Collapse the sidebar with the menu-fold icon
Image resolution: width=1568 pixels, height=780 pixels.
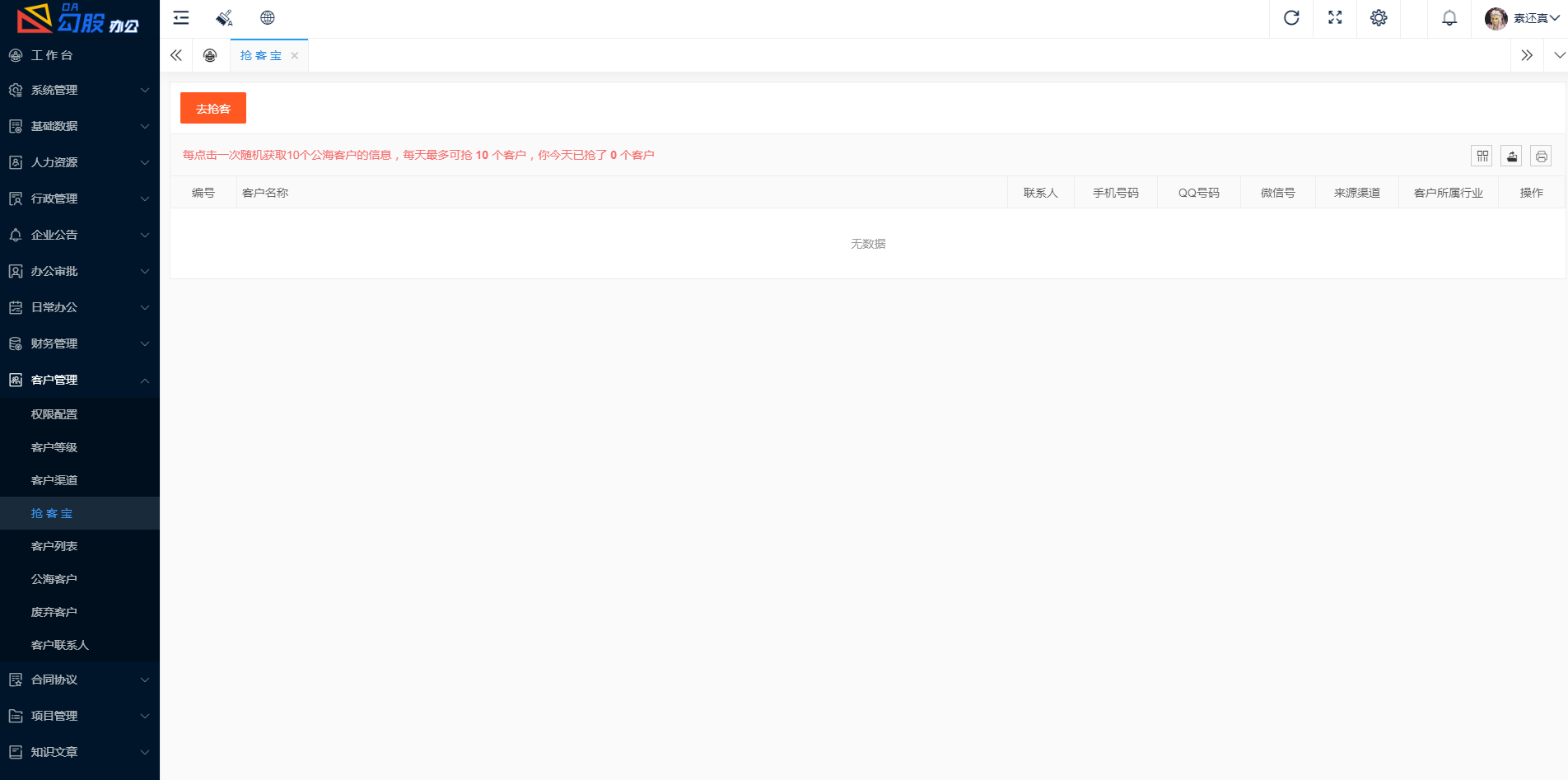tap(181, 18)
